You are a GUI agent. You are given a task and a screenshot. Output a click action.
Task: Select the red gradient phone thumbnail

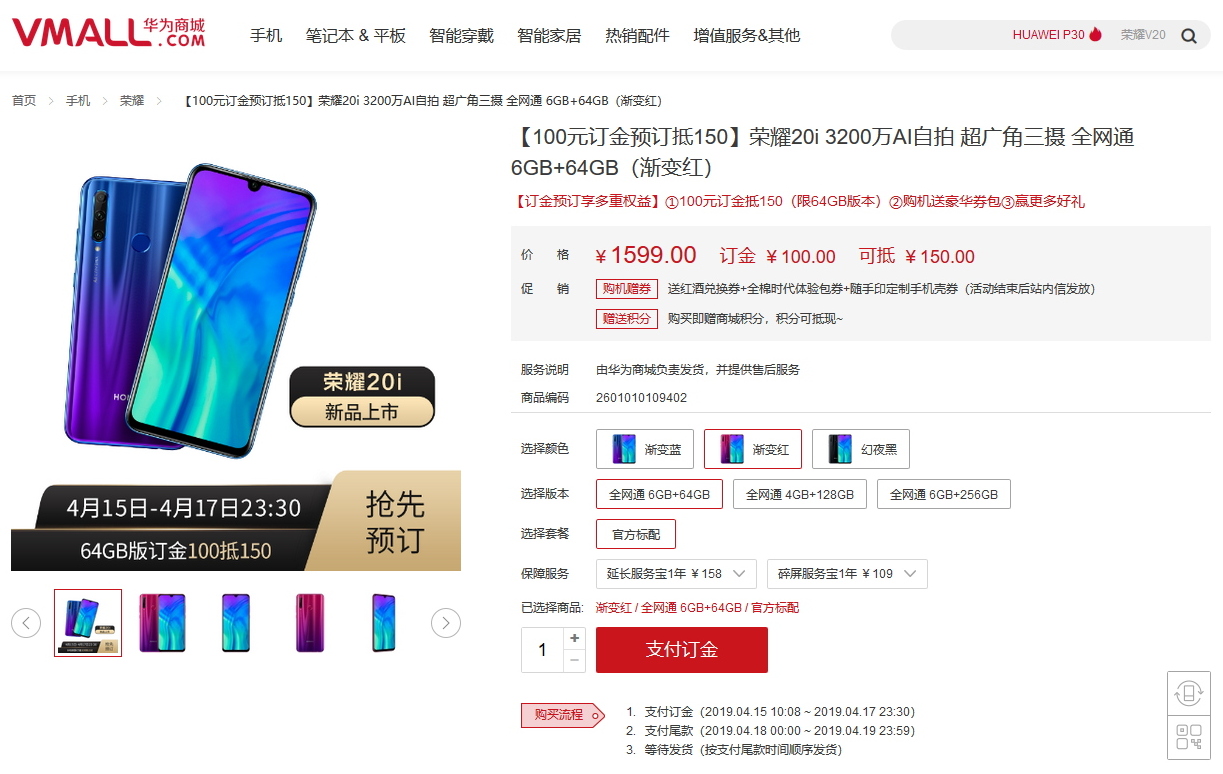(x=309, y=623)
